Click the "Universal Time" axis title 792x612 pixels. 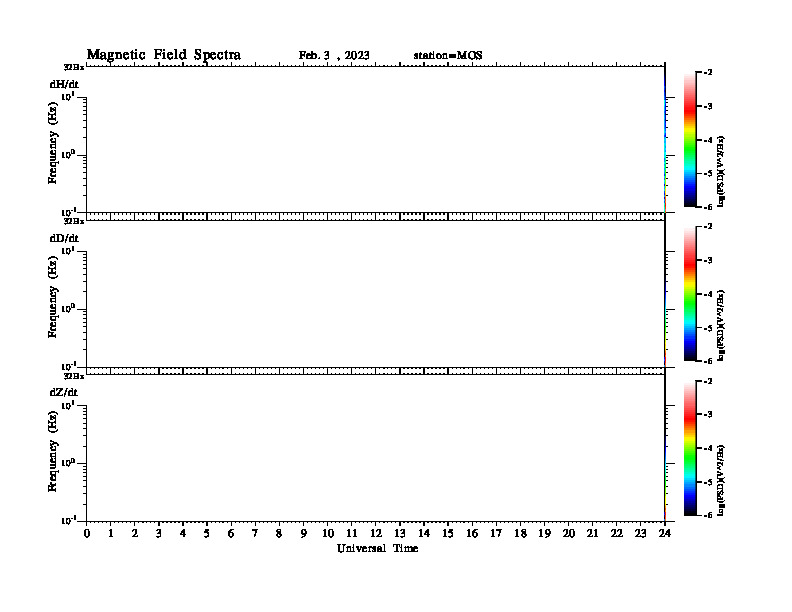[377, 548]
